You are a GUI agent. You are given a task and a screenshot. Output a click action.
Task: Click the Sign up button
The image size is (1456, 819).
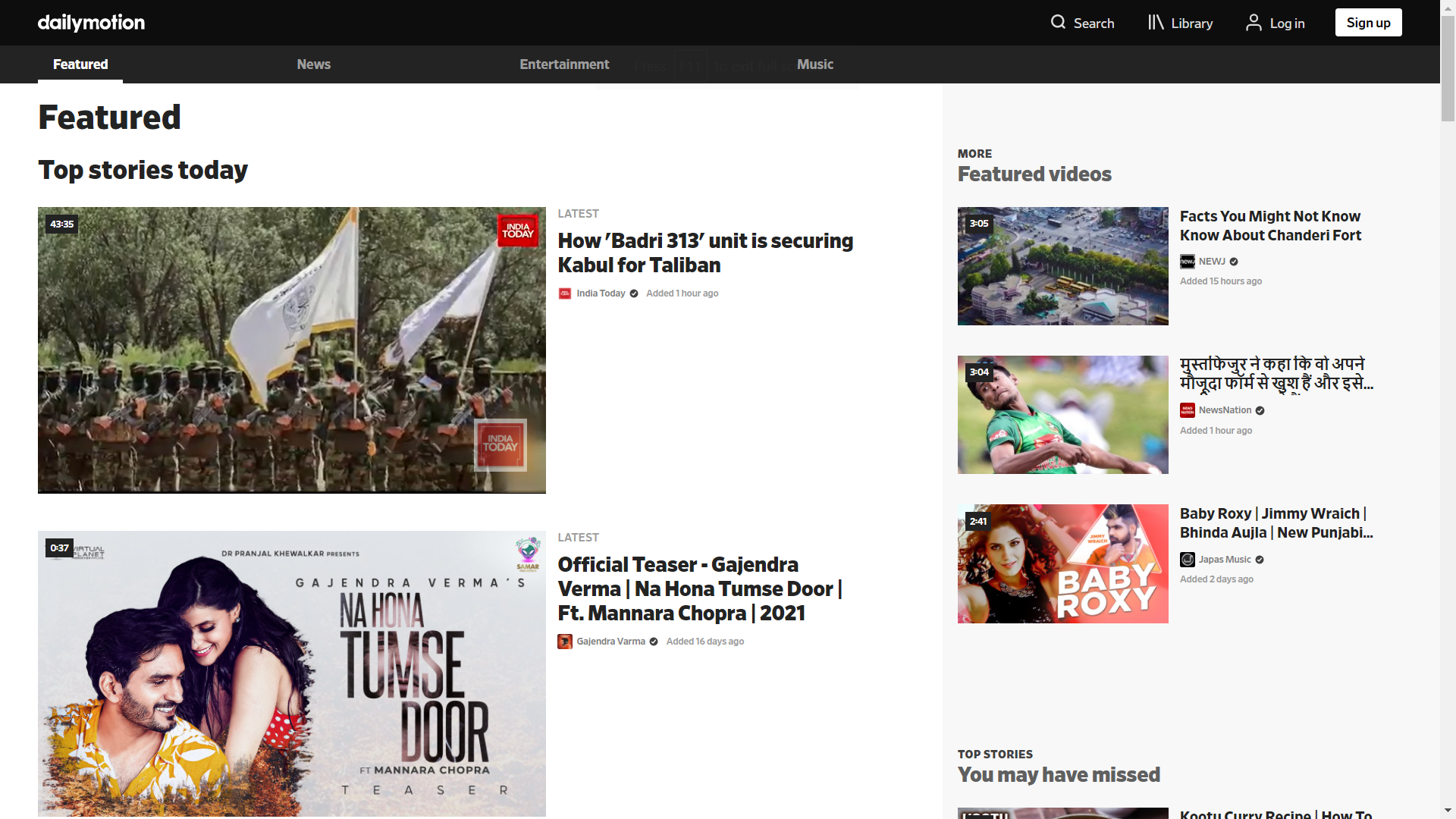(1368, 23)
